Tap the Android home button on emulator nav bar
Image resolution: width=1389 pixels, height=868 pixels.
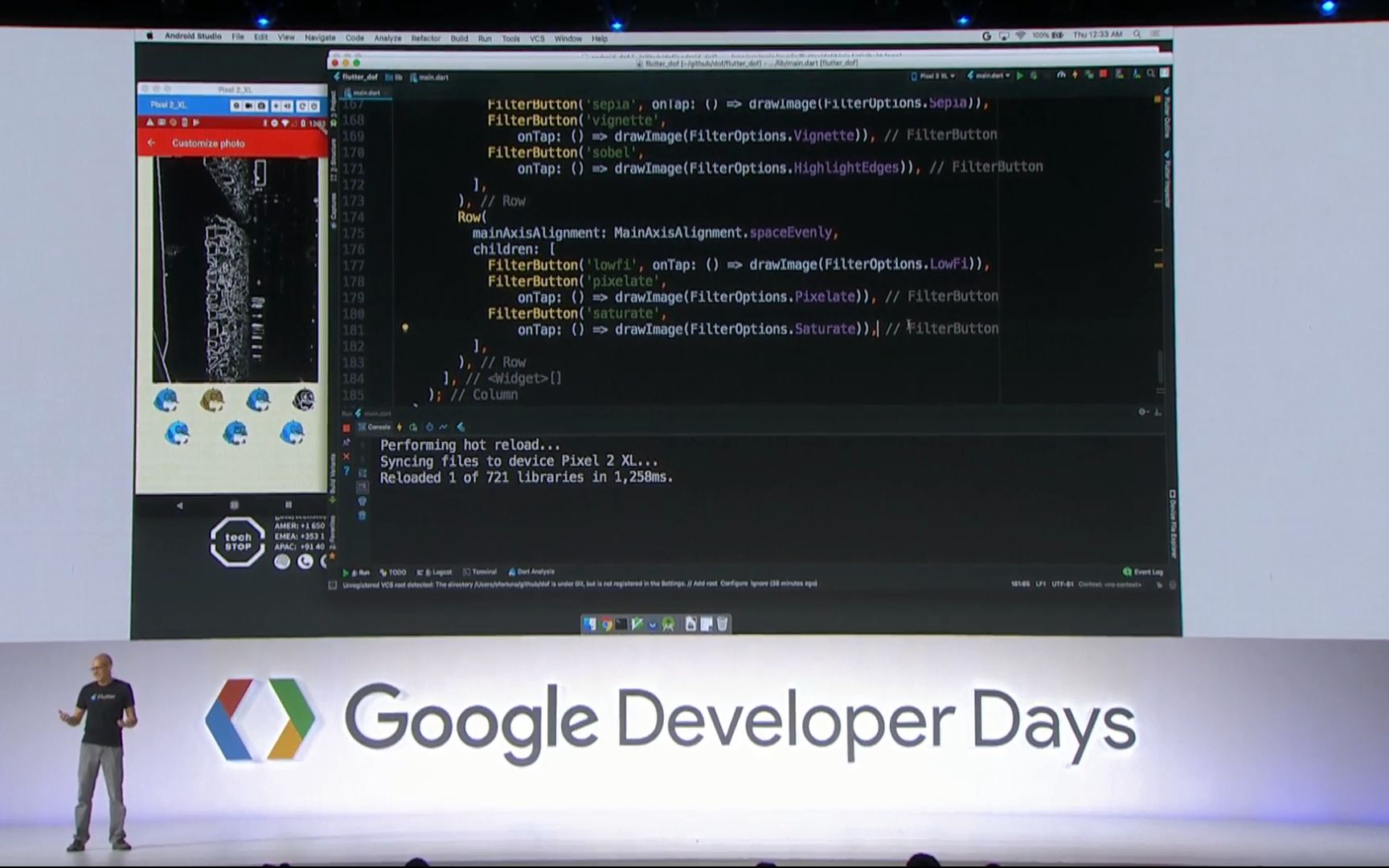[x=234, y=505]
